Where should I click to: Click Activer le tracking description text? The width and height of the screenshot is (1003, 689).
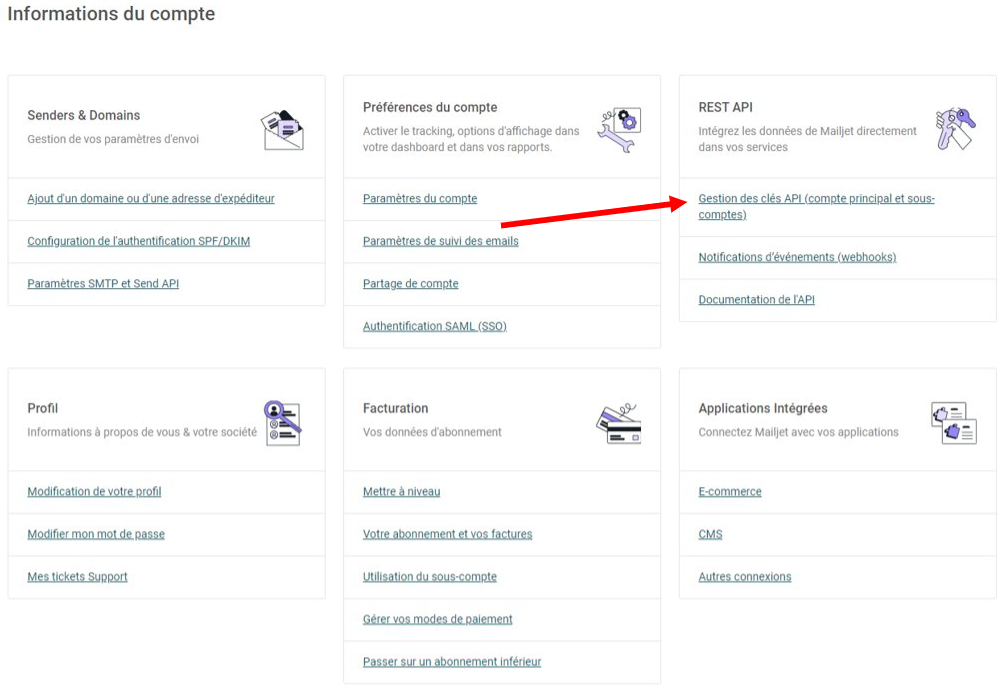click(471, 139)
